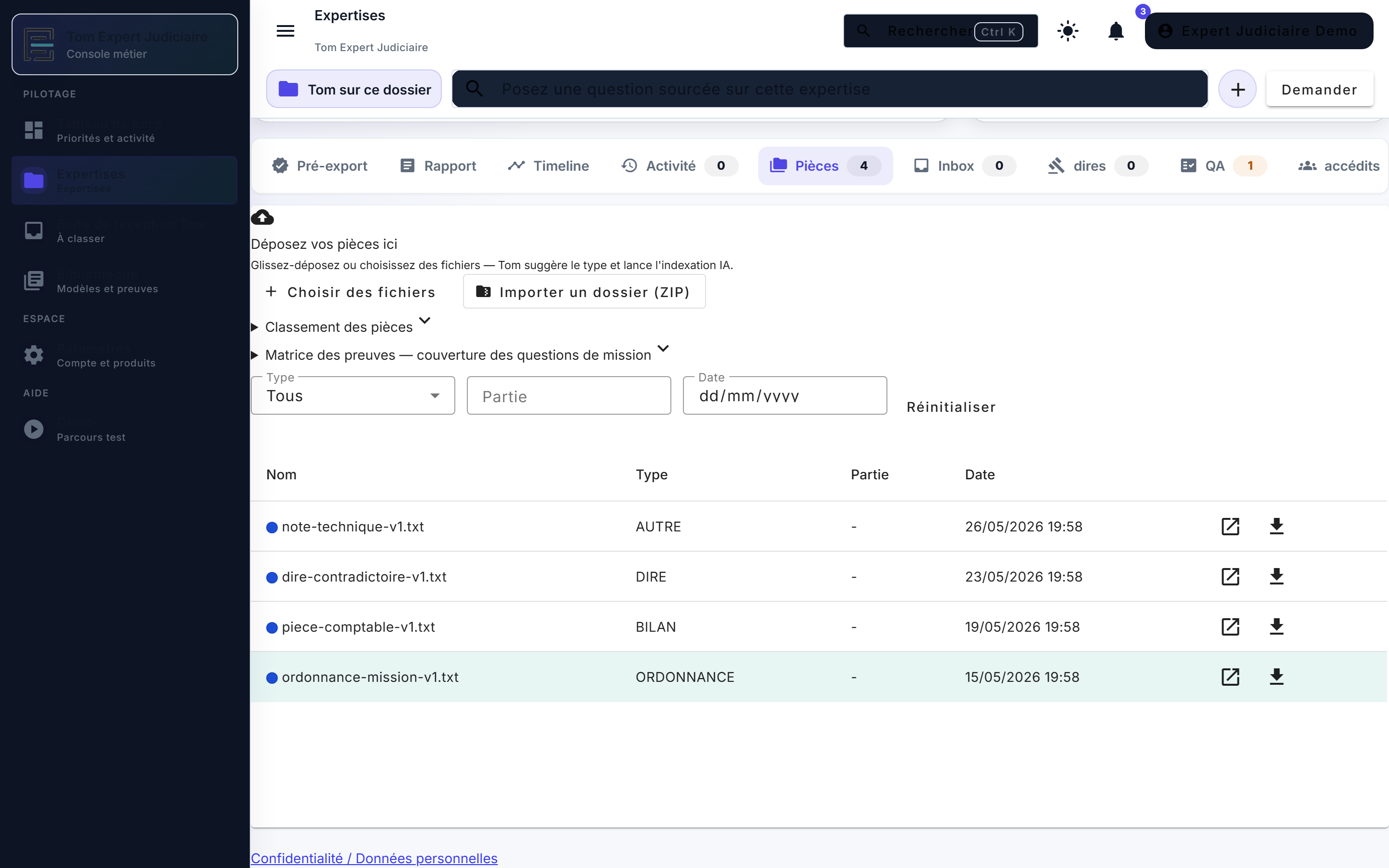Screen dimensions: 1389x868
Task: Click Réinitialiser filters button
Action: point(951,407)
